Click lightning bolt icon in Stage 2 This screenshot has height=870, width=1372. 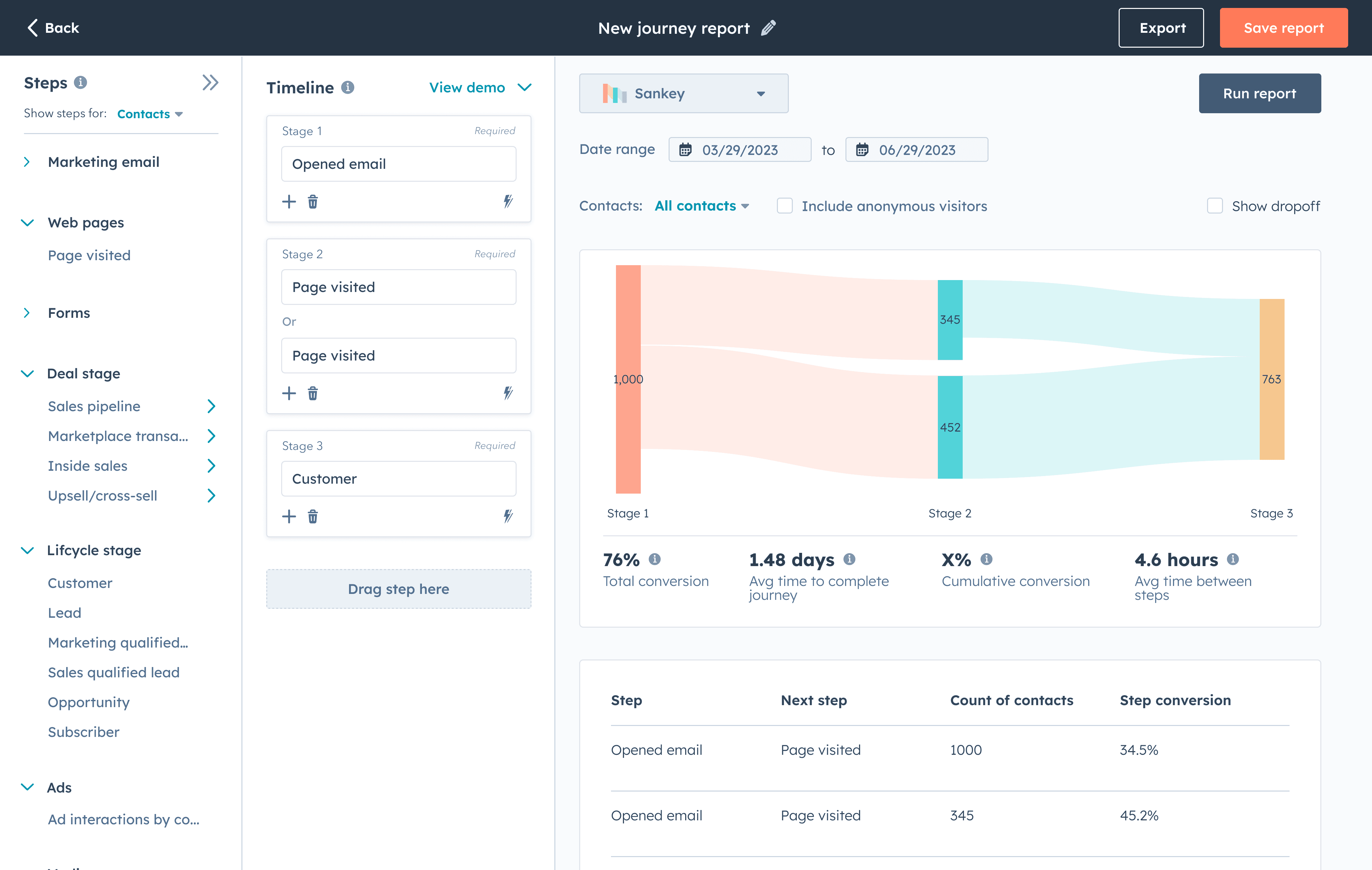pyautogui.click(x=508, y=393)
